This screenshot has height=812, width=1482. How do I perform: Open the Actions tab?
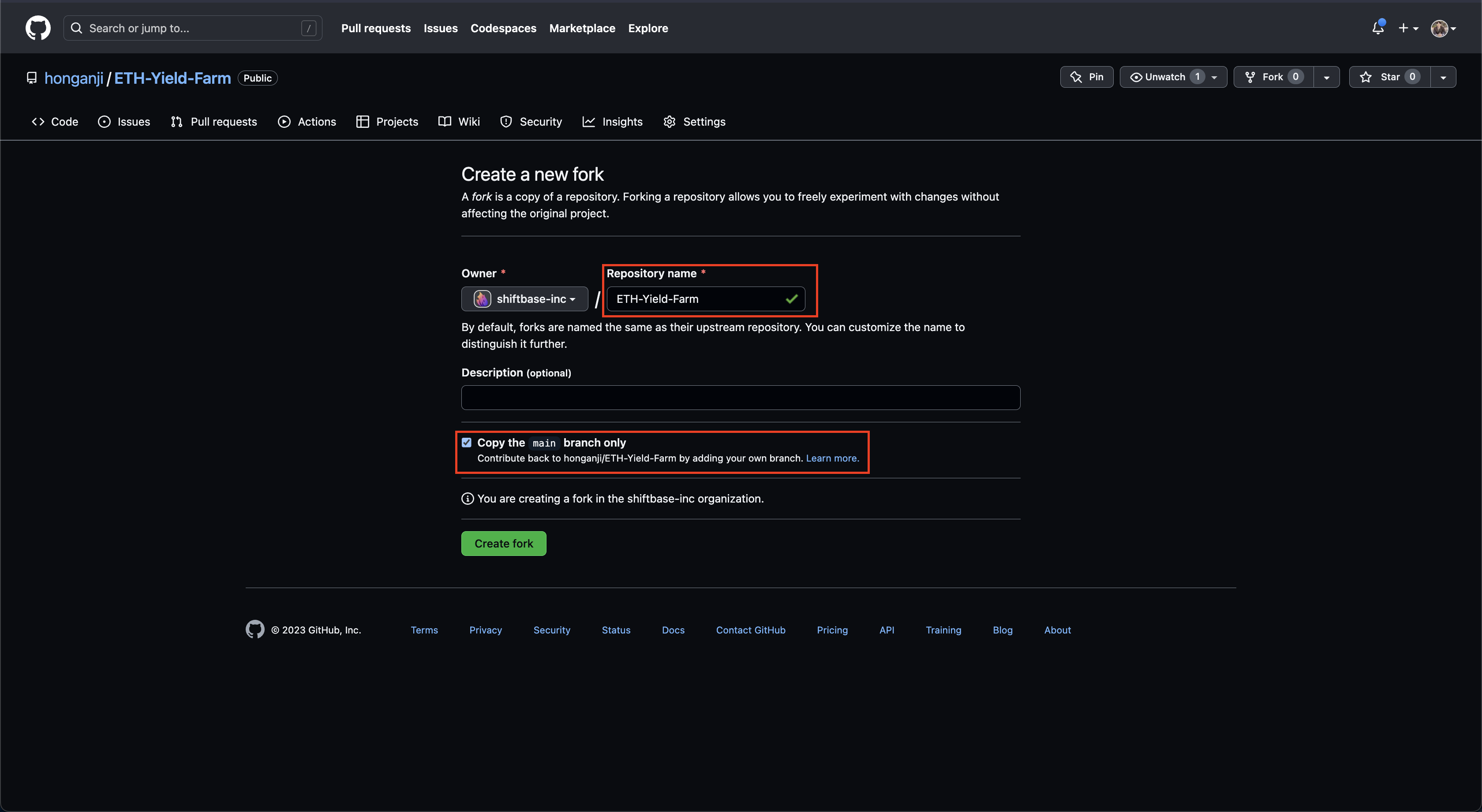[307, 121]
